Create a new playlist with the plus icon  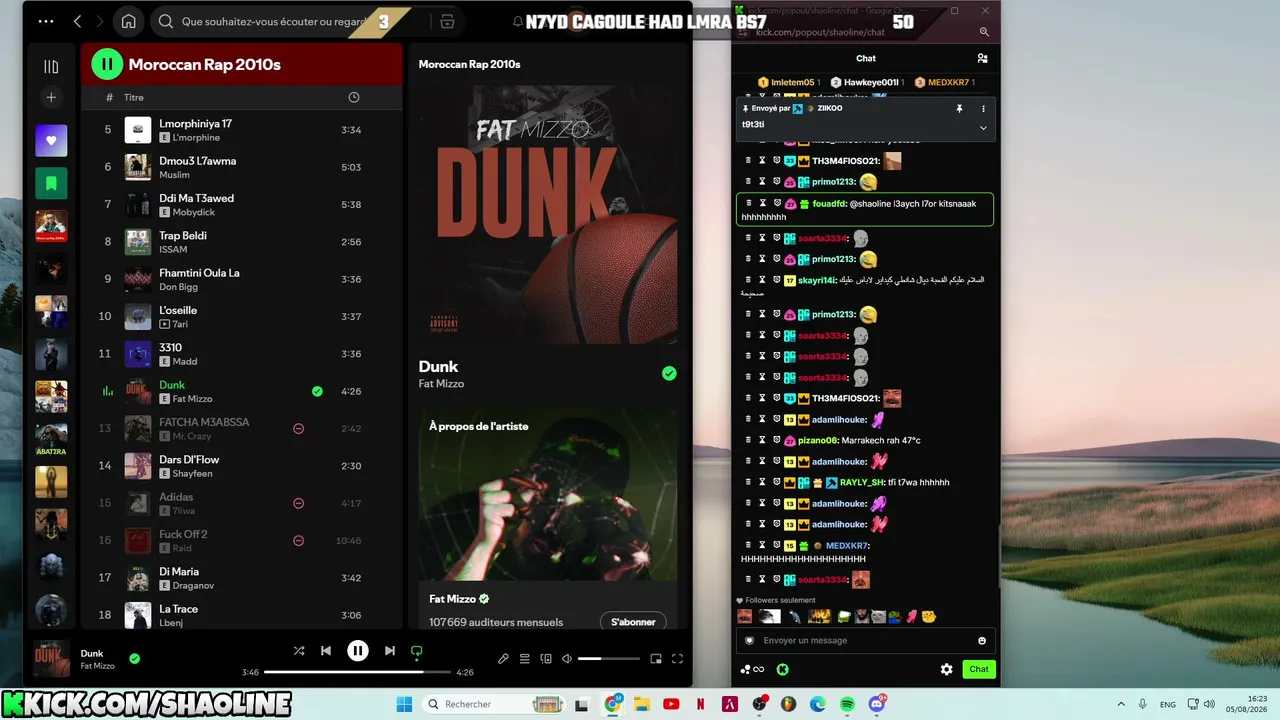point(51,97)
